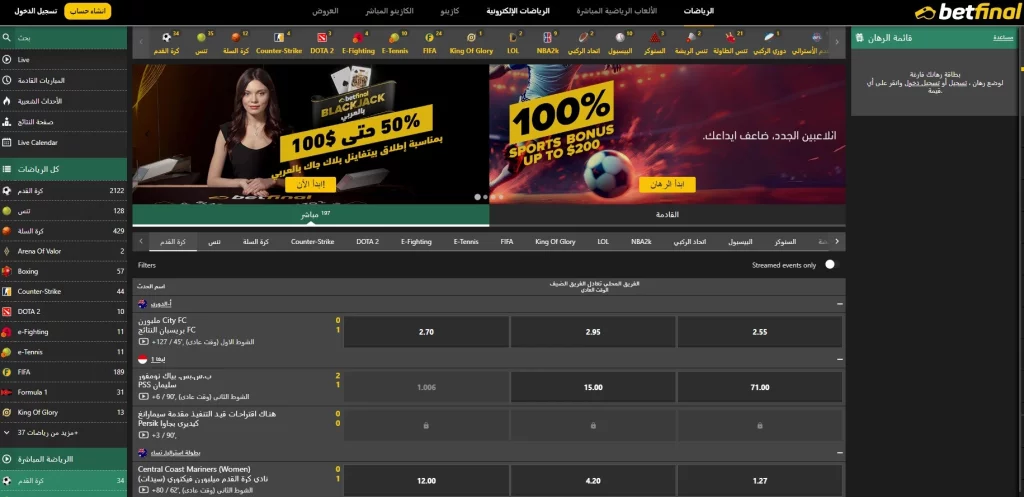Collapse the first league section with minus
This screenshot has width=1024, height=497.
click(839, 304)
